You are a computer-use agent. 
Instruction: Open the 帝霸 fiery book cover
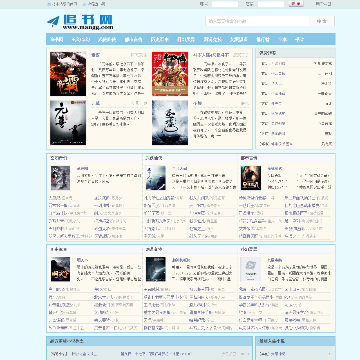coord(68,74)
